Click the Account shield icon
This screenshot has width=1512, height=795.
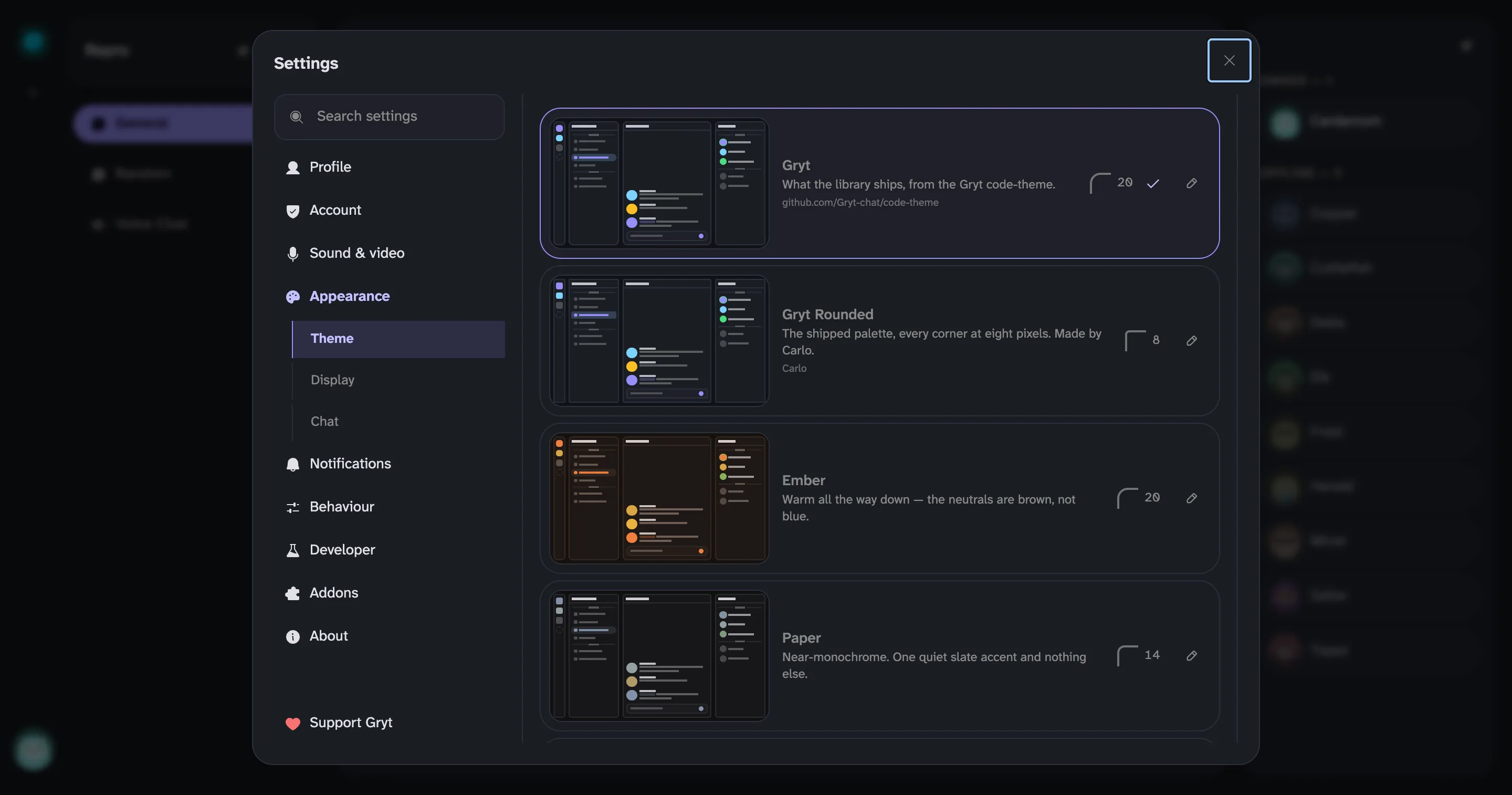click(292, 211)
